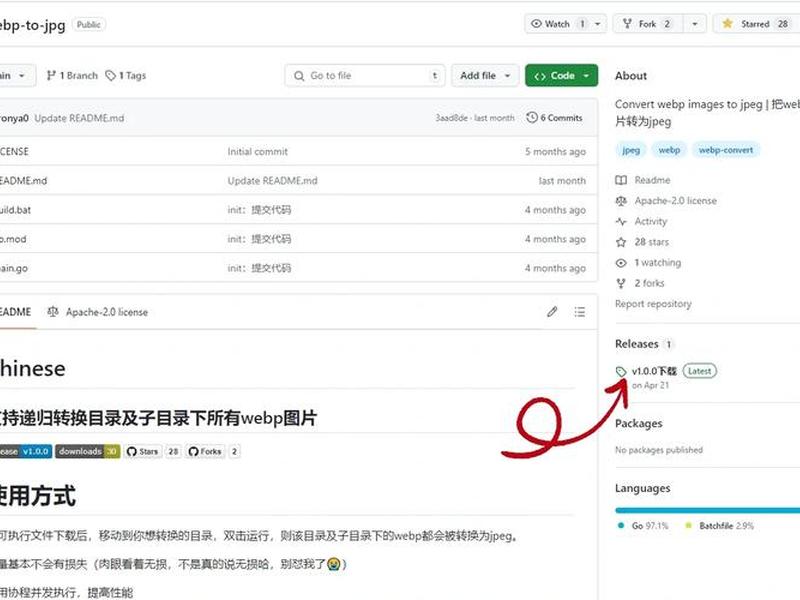Click the crying emoji in the README text
This screenshot has height=600, width=800.
pyautogui.click(x=334, y=564)
